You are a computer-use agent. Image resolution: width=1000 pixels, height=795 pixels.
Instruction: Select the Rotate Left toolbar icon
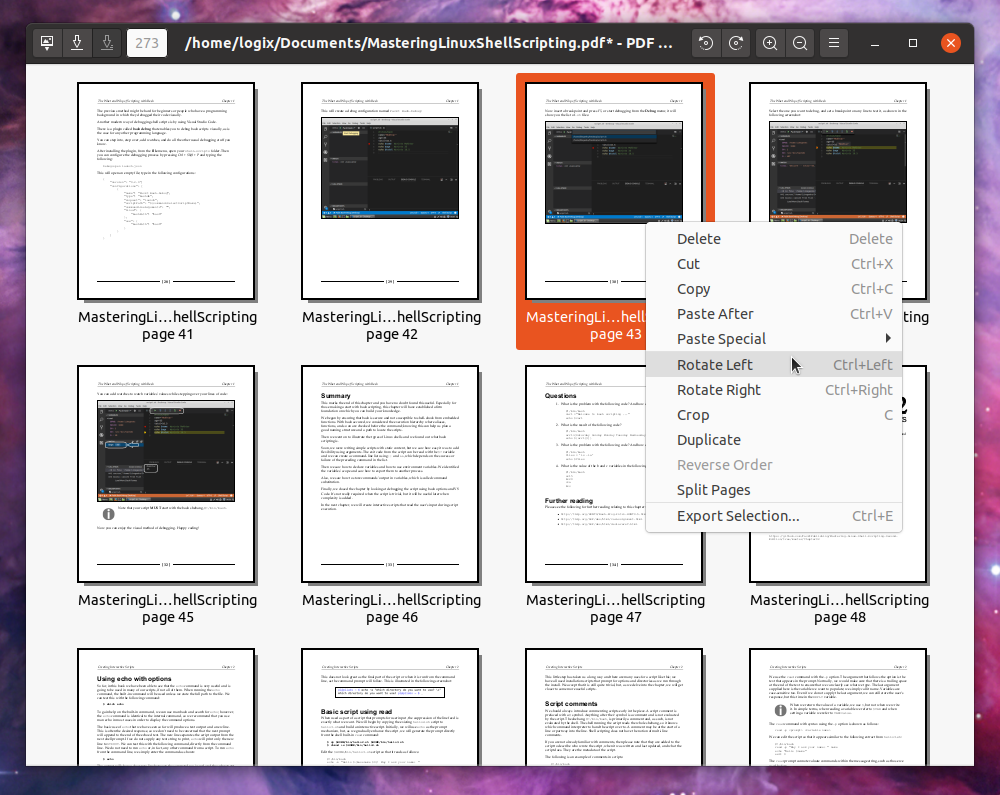point(707,42)
